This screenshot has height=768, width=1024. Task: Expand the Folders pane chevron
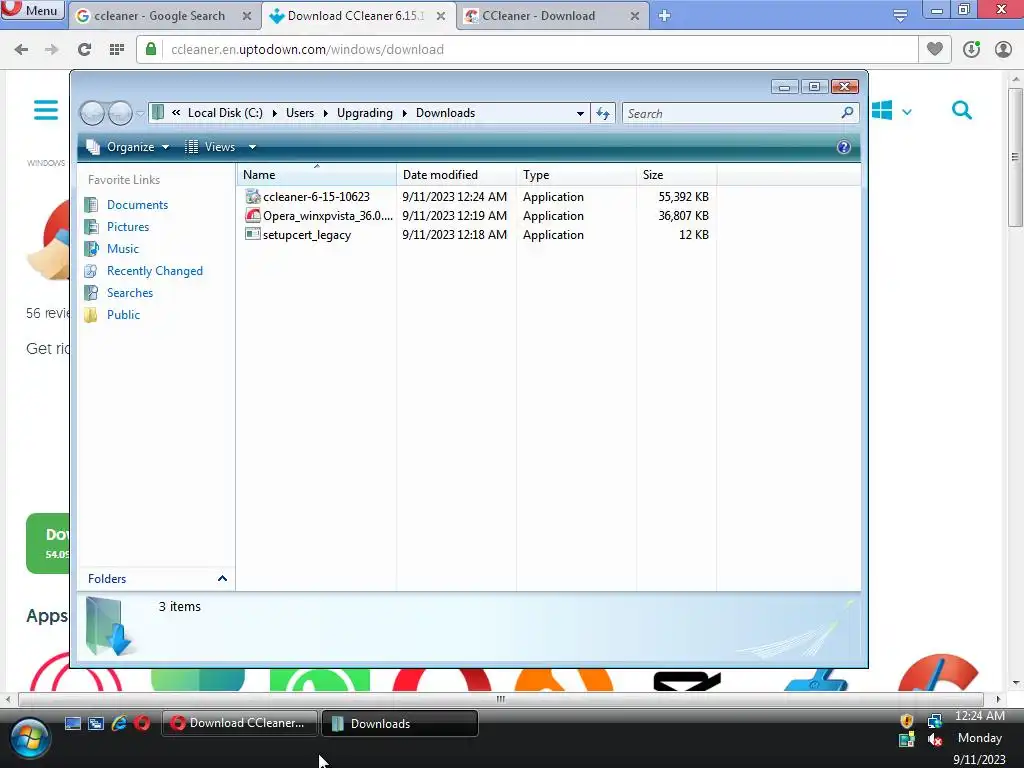[x=222, y=579]
